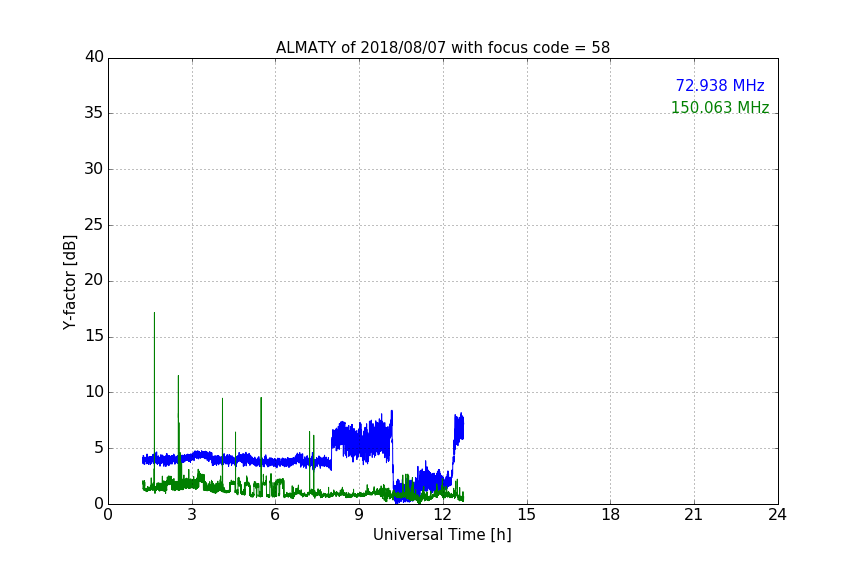Click the y-axis tick label 40
This screenshot has height=576, width=864.
pos(94,57)
